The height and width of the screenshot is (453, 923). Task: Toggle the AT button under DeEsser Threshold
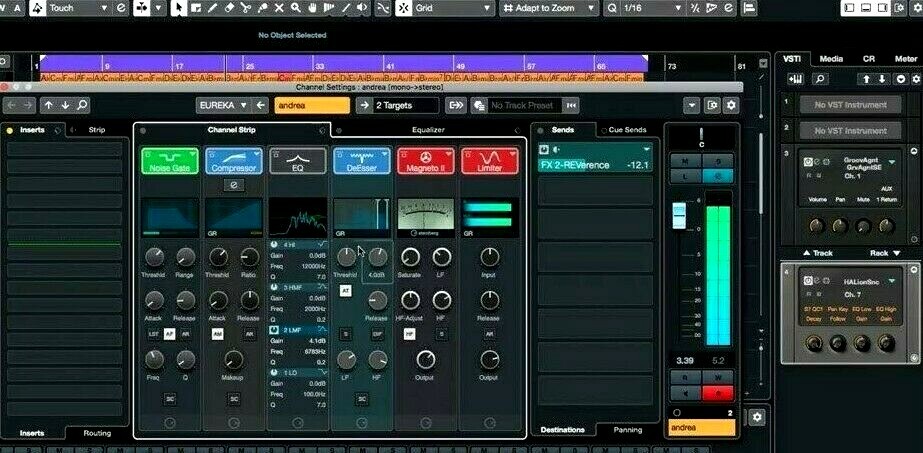tap(346, 291)
